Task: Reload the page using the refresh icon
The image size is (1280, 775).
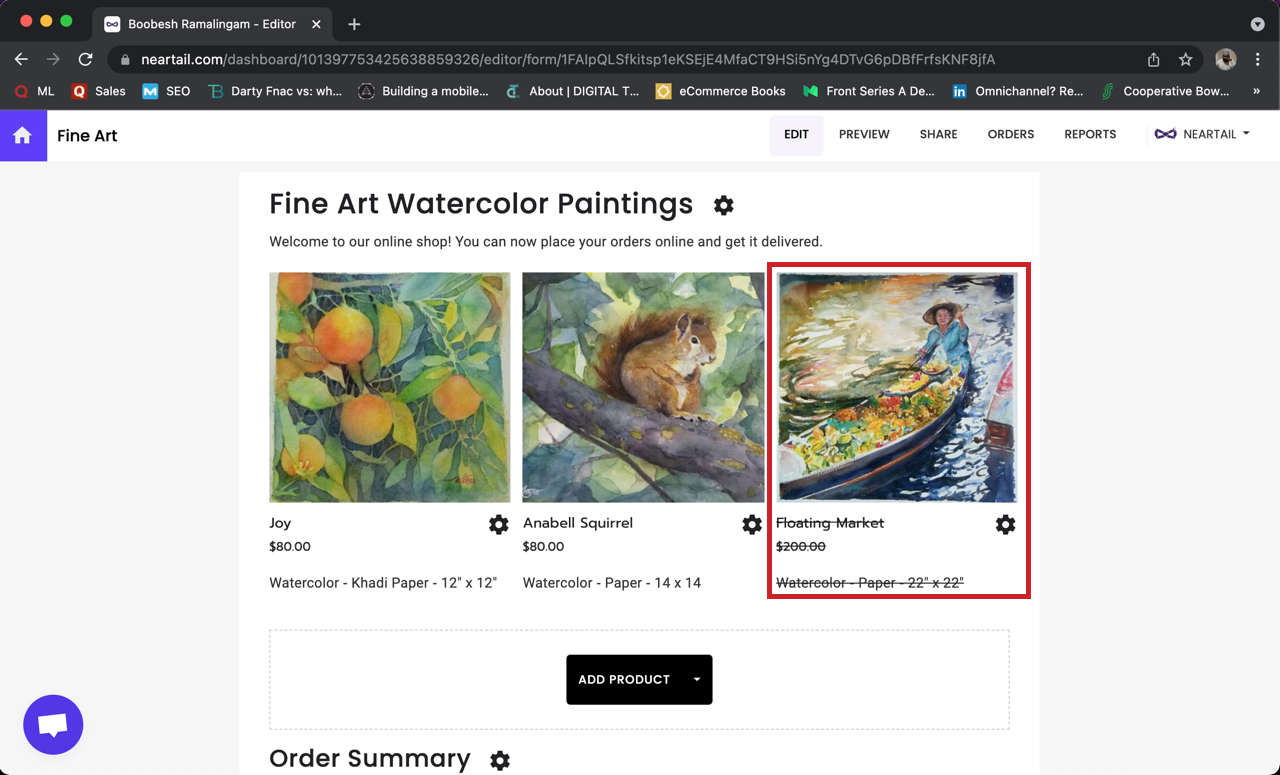Action: 85,59
